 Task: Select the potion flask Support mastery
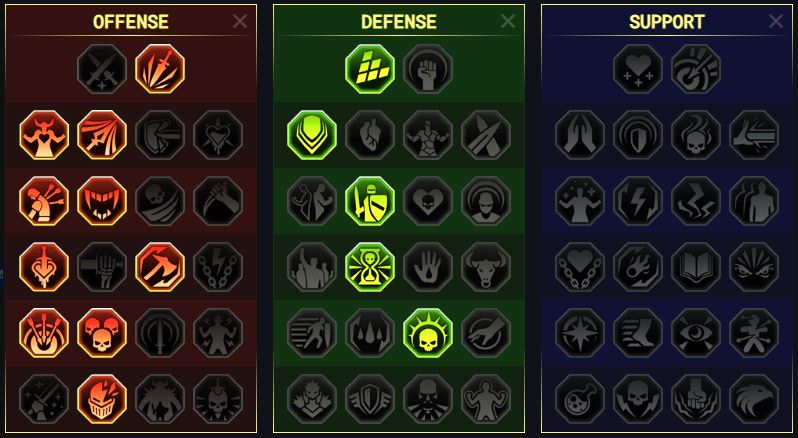(580, 399)
